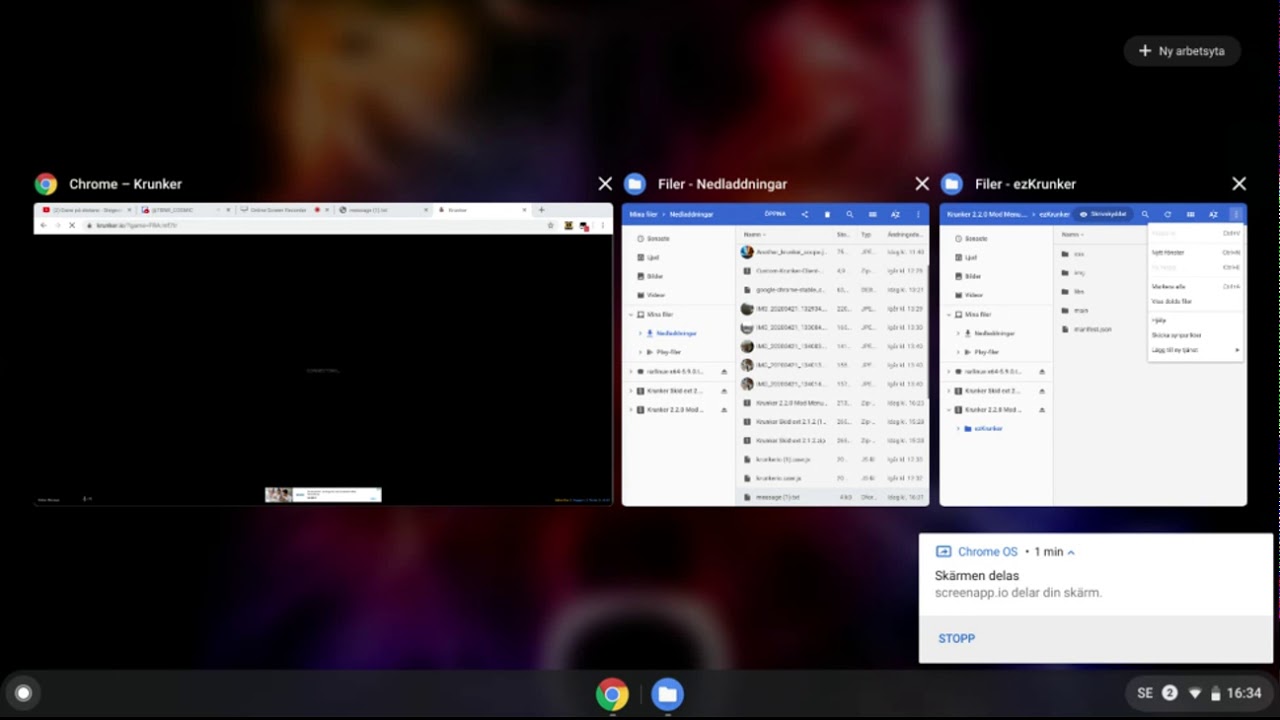1280x720 pixels.
Task: Click ÖPPNA button in Nedladdningar window
Action: [x=775, y=214]
